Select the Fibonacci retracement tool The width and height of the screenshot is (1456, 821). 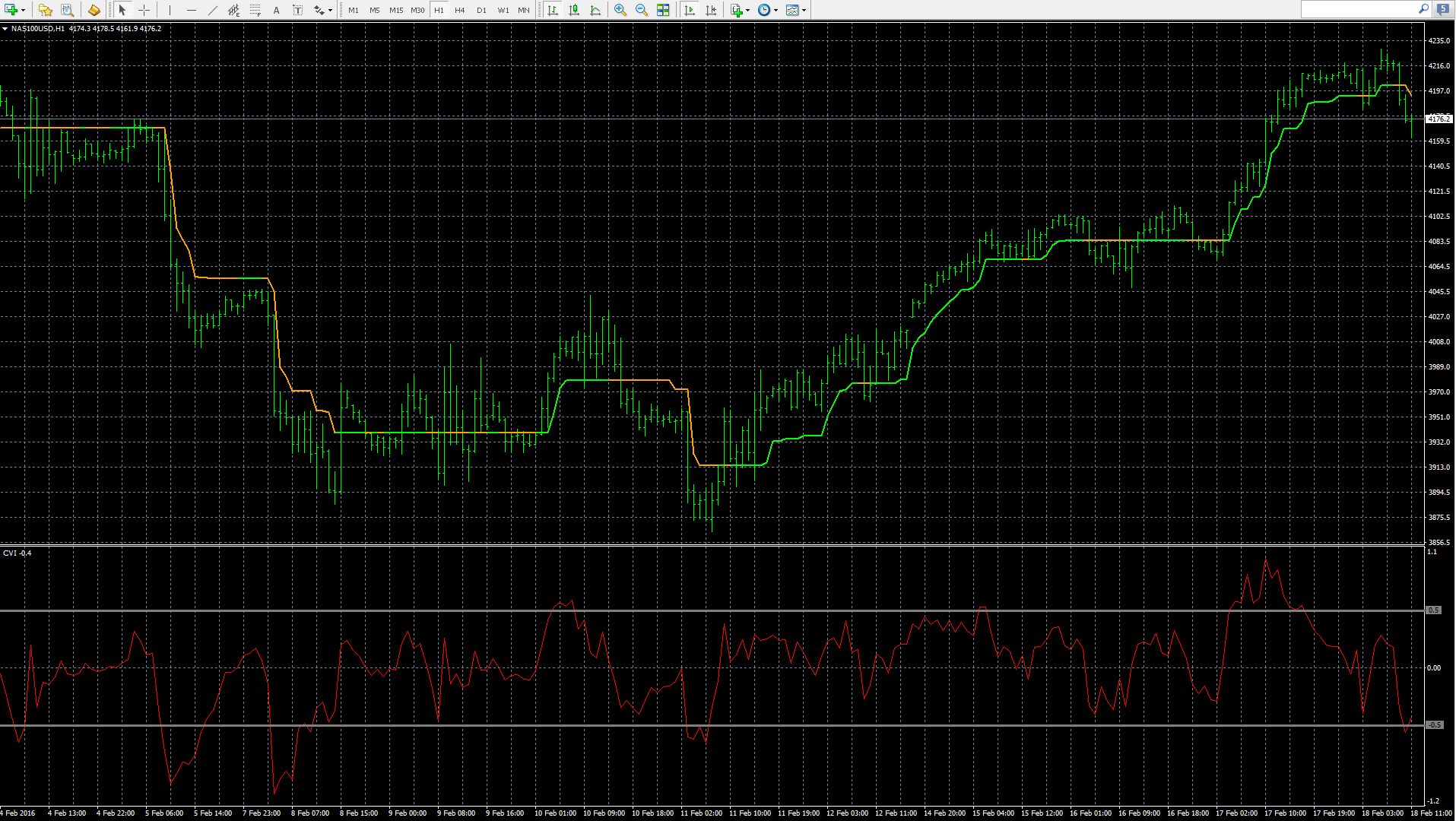[x=255, y=10]
